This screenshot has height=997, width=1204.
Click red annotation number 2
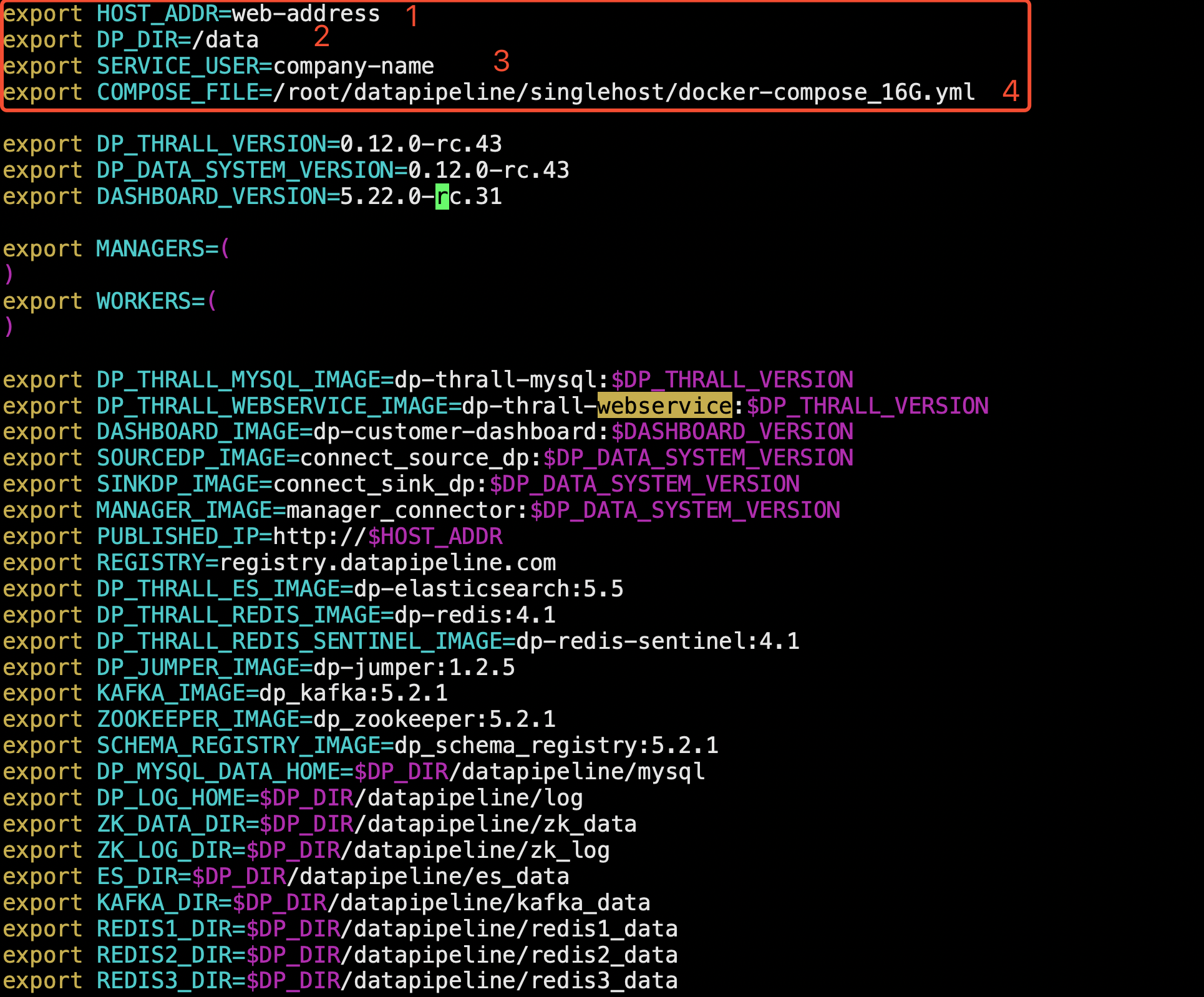pyautogui.click(x=321, y=37)
